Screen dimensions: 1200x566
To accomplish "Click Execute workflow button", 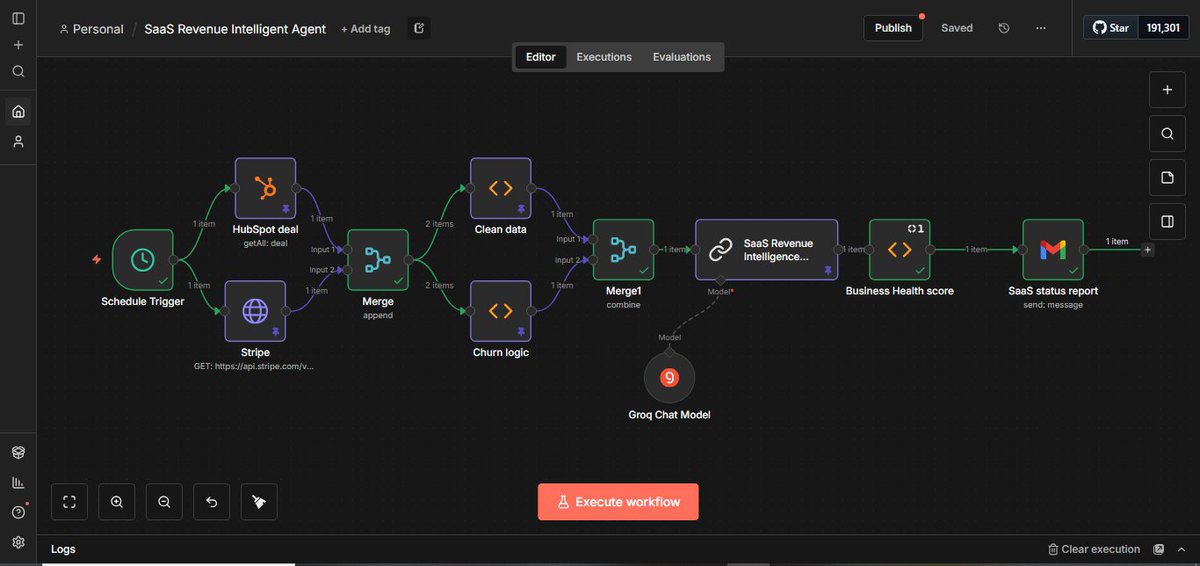I will (x=618, y=502).
